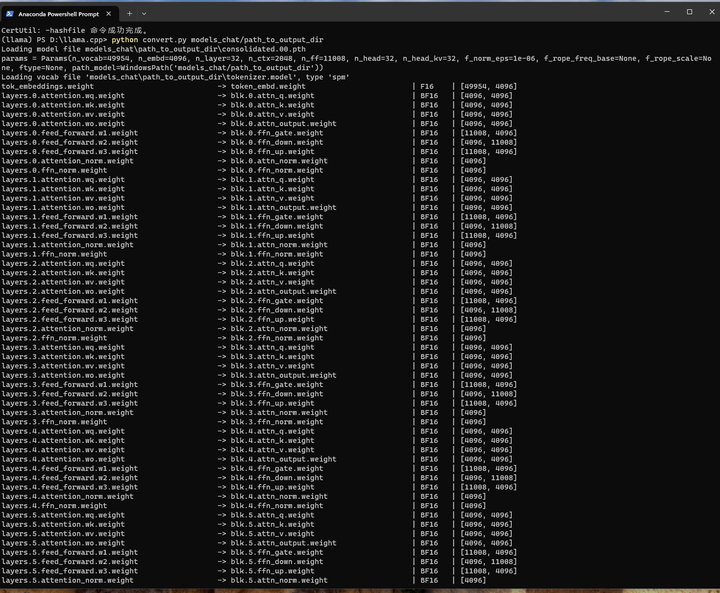The image size is (720, 593).
Task: Click the 'python' command word in prompt line
Action: 124,40
